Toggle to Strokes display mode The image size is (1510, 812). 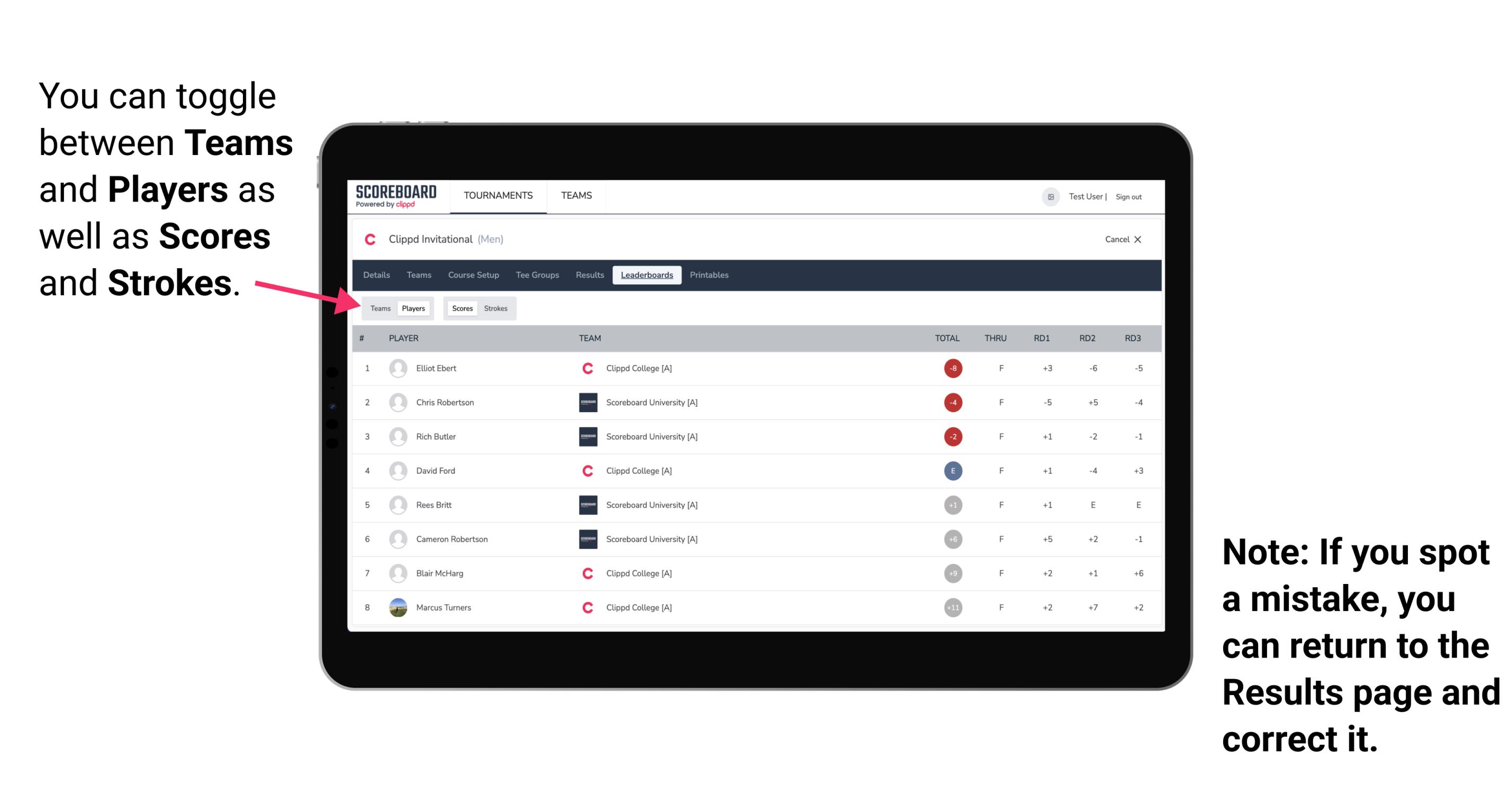click(496, 308)
